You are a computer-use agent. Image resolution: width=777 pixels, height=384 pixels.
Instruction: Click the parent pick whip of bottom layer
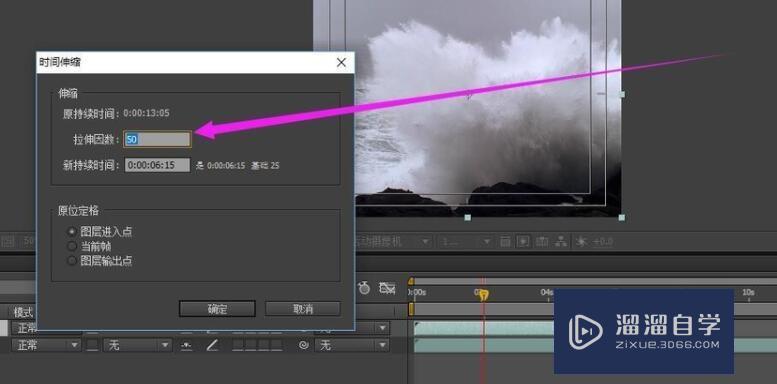304,345
